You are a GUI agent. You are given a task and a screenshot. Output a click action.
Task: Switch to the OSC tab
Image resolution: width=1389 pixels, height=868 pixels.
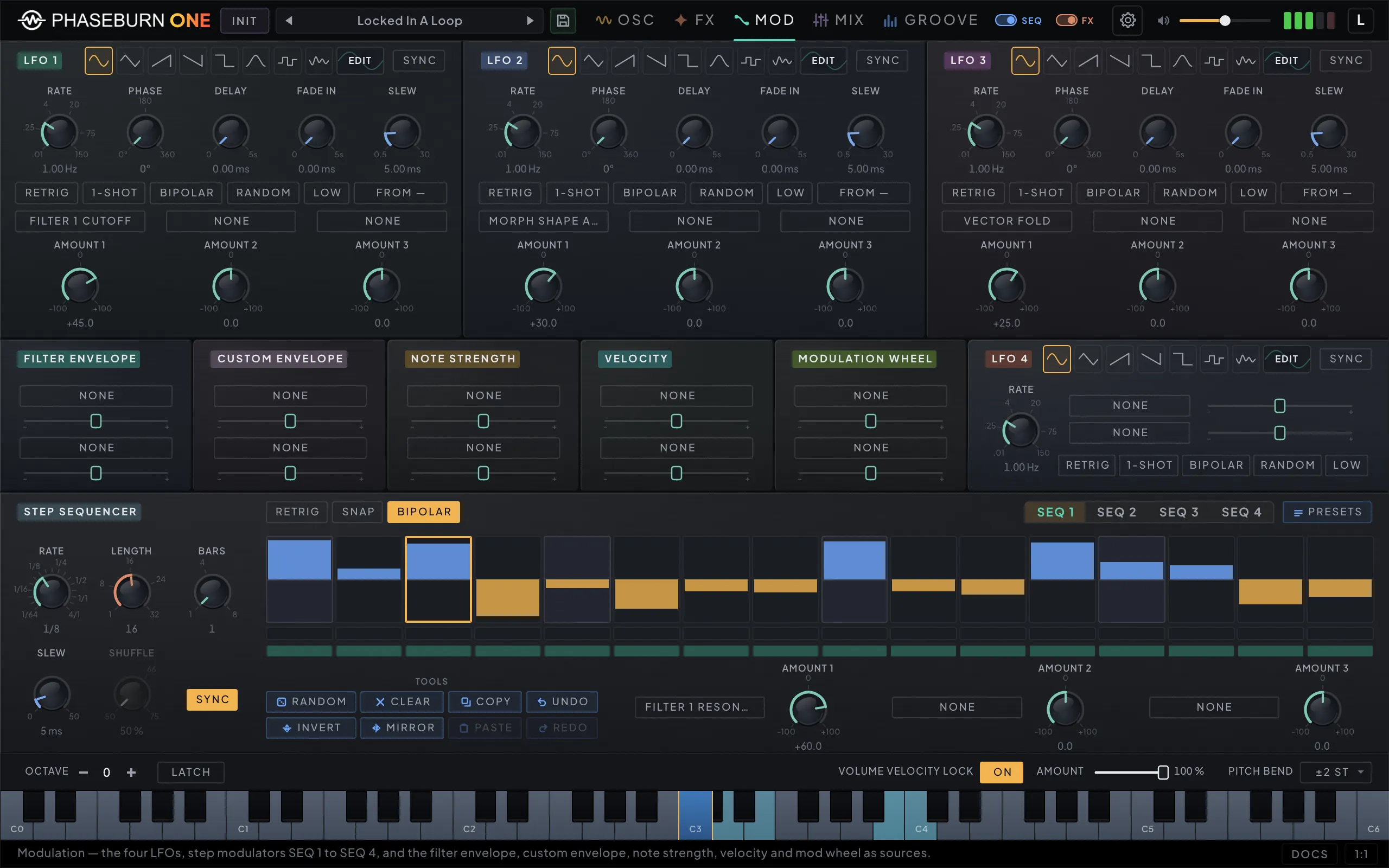tap(625, 21)
